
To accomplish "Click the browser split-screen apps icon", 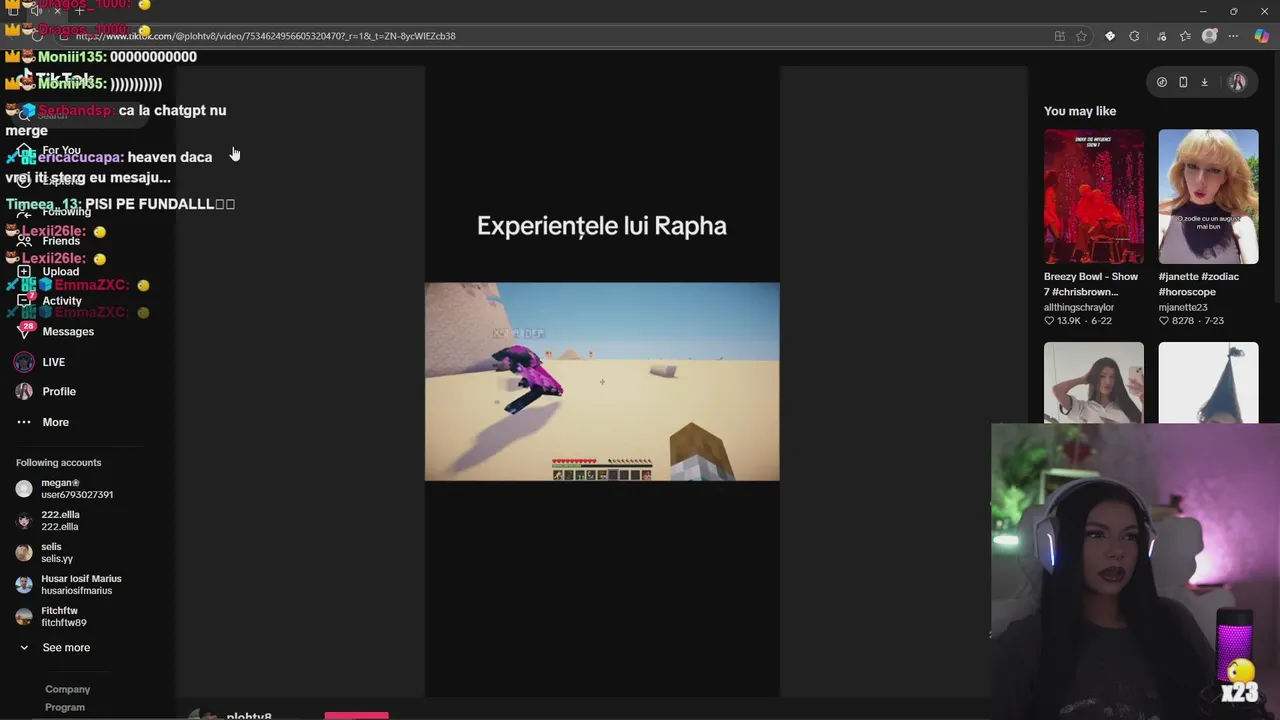I will click(1060, 36).
